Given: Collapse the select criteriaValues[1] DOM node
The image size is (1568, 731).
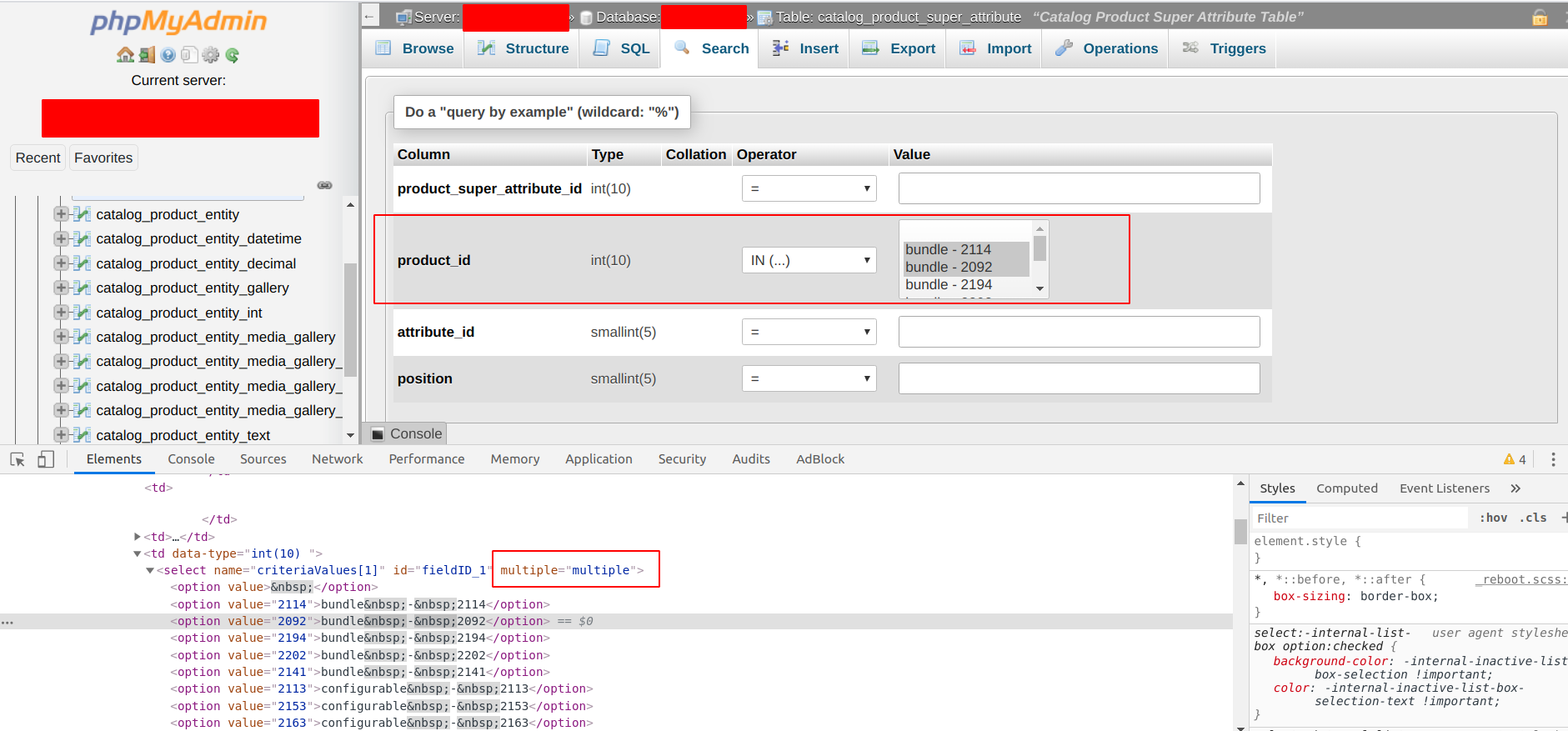Looking at the screenshot, I should (x=150, y=571).
